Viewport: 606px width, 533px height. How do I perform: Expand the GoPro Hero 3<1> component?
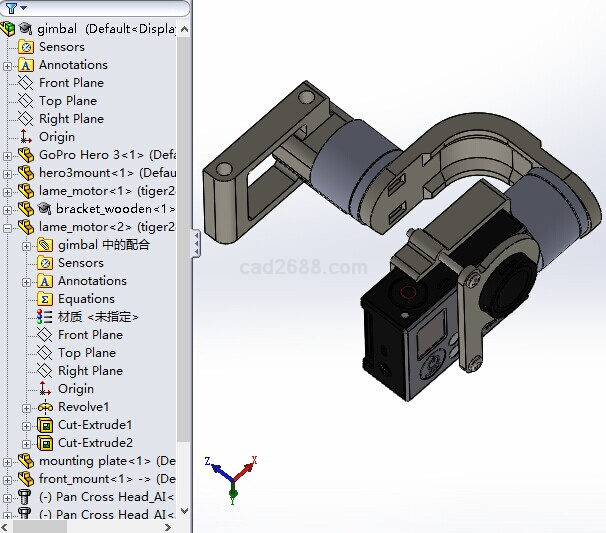pyautogui.click(x=8, y=155)
